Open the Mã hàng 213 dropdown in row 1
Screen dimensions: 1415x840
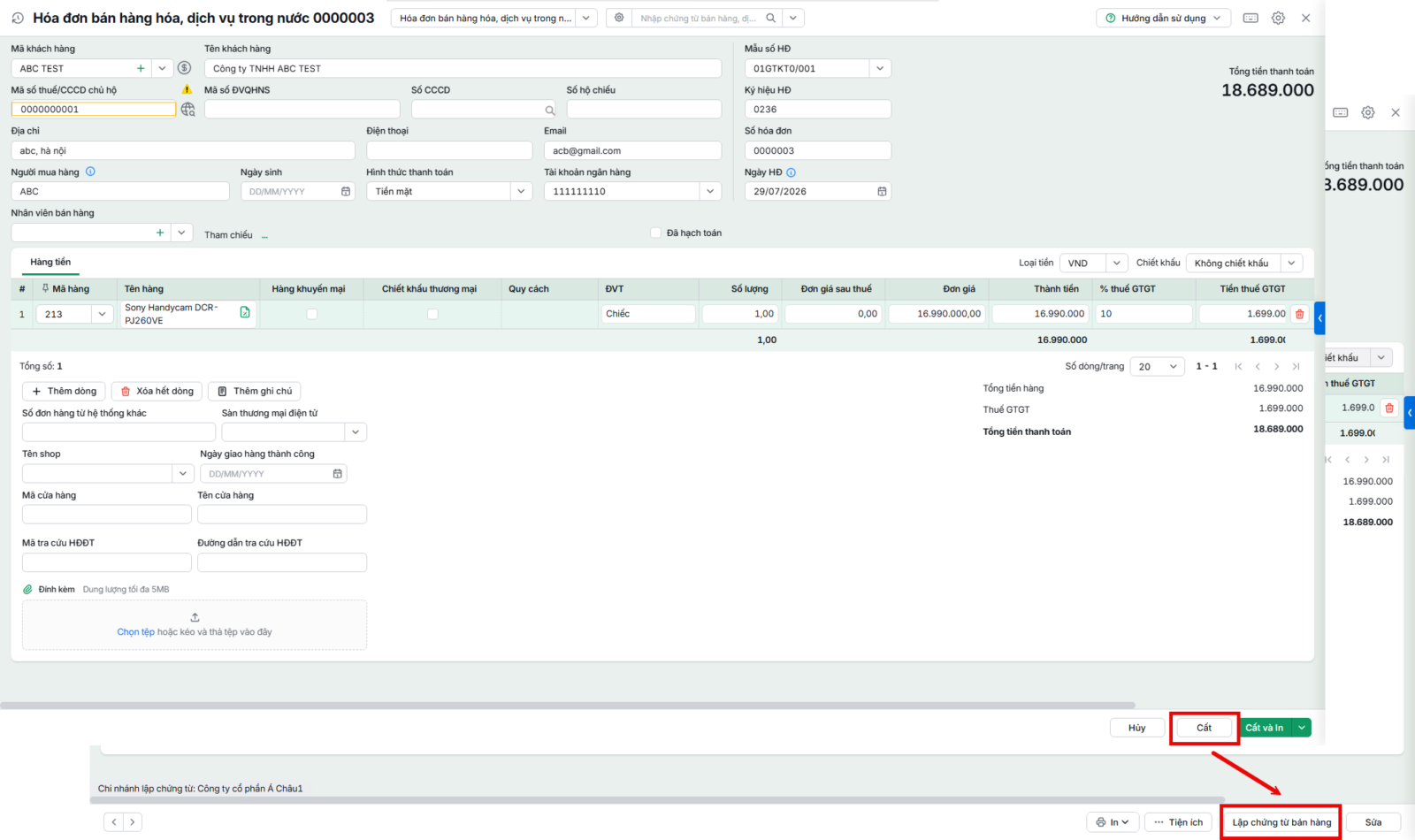tap(102, 314)
